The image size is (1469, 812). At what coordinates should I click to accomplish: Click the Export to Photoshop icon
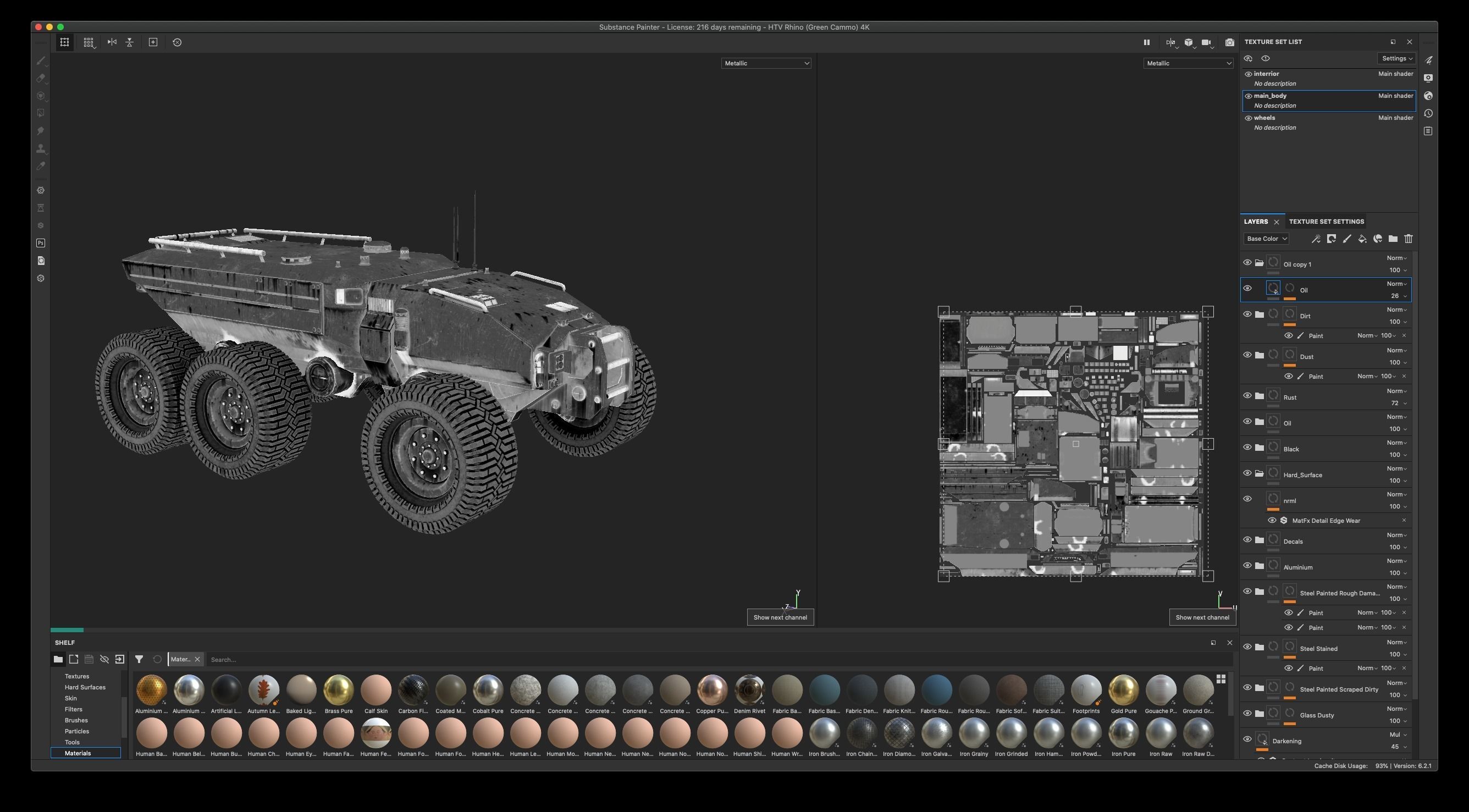[41, 243]
